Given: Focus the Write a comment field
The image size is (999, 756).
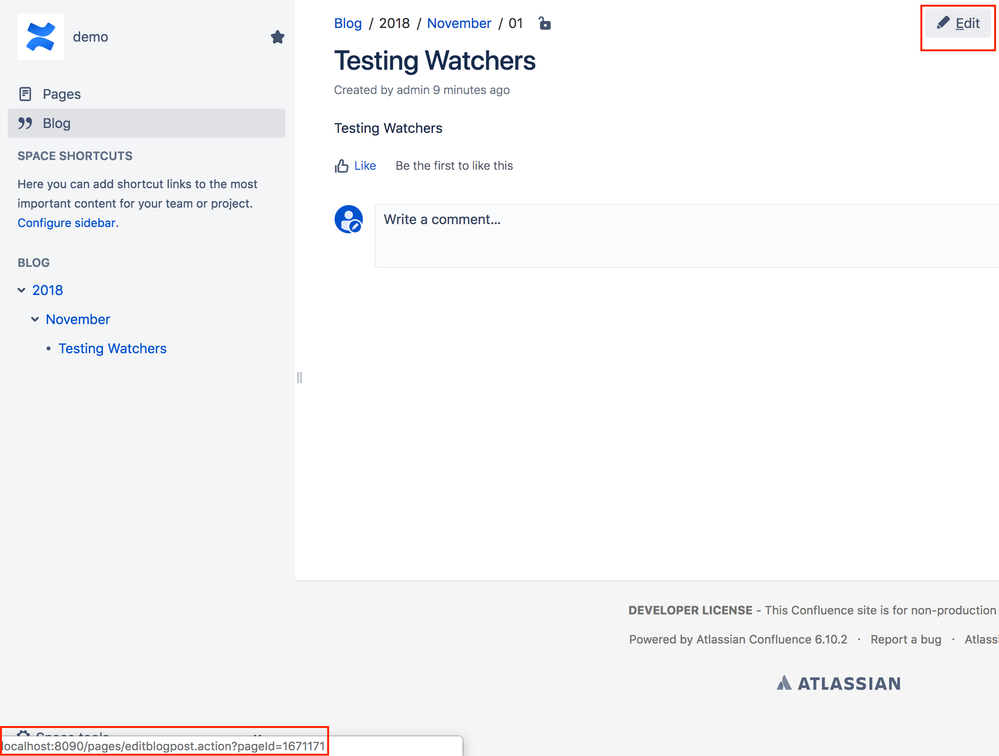Looking at the screenshot, I should 687,236.
